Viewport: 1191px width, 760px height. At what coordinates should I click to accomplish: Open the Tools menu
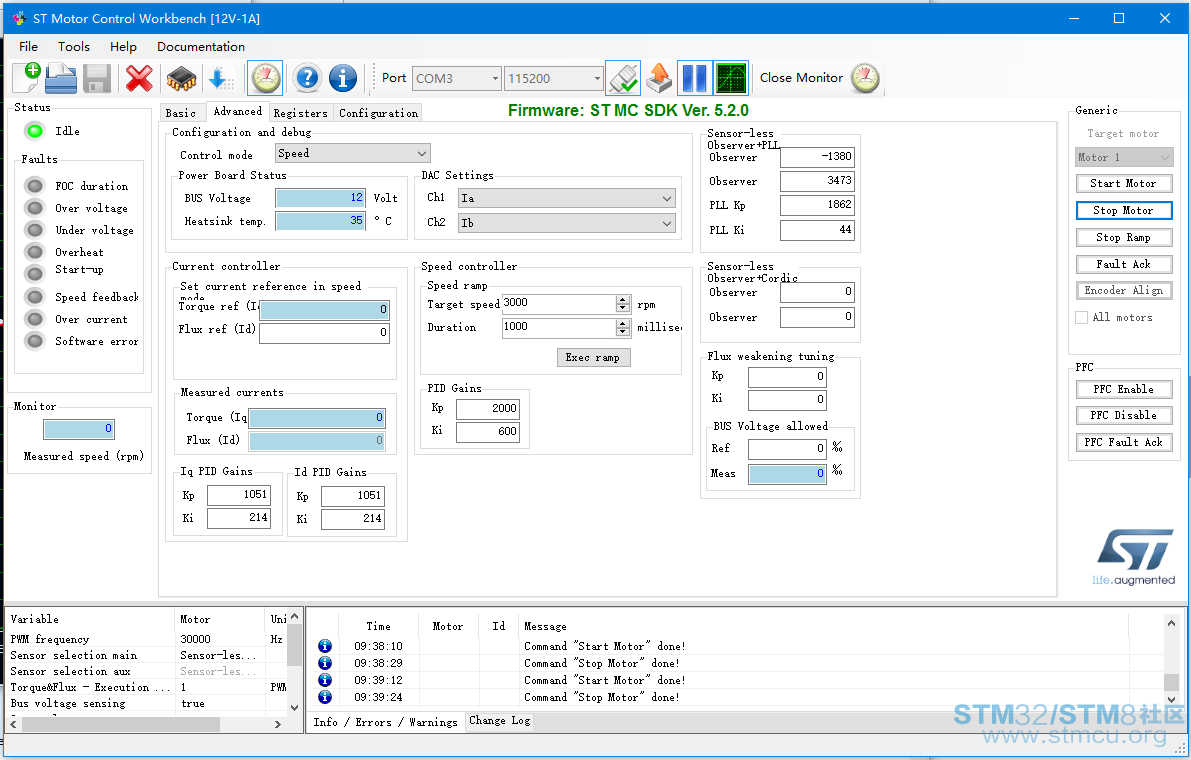tap(74, 46)
